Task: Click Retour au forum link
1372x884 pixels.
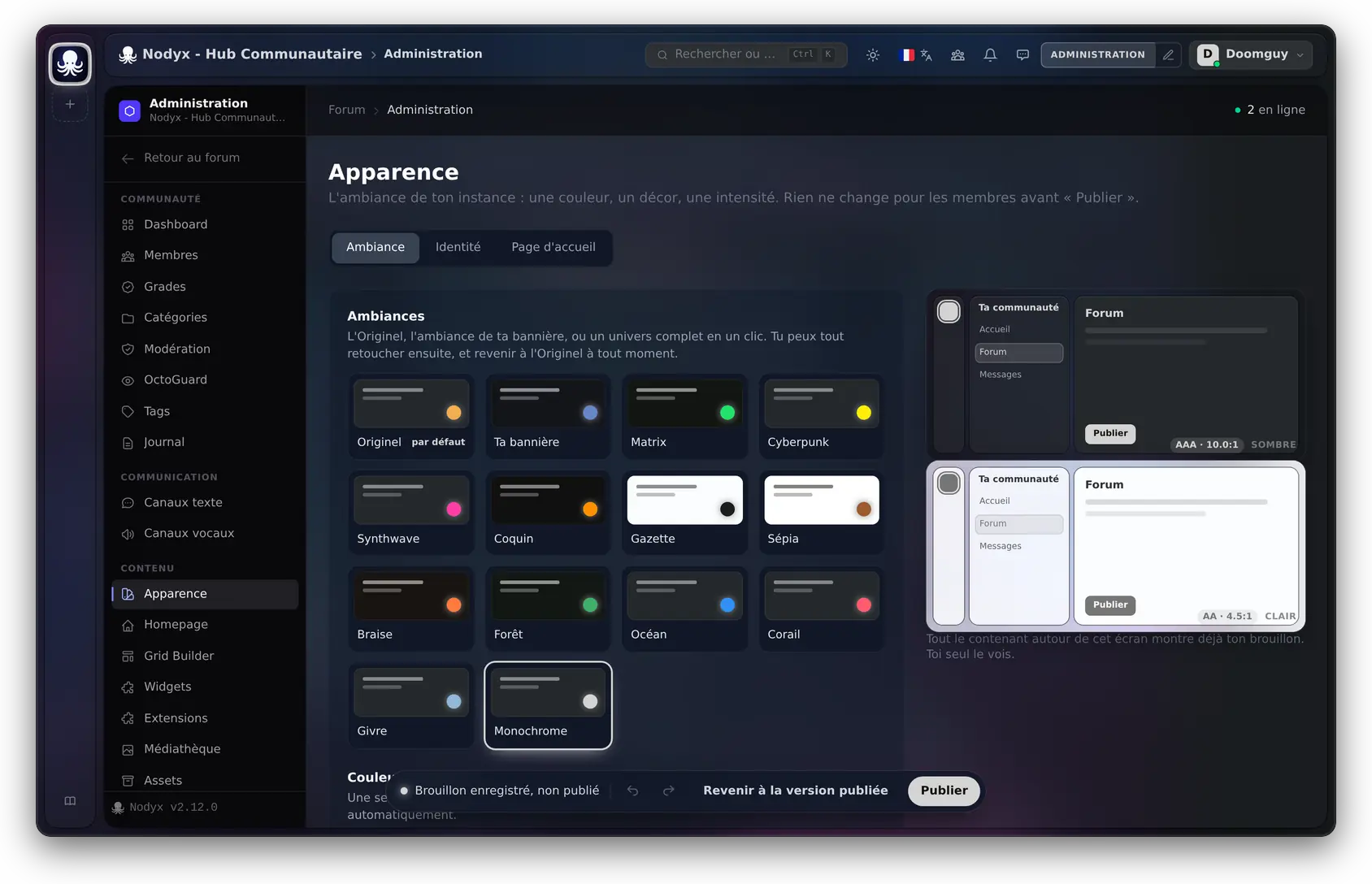Action: click(x=192, y=158)
